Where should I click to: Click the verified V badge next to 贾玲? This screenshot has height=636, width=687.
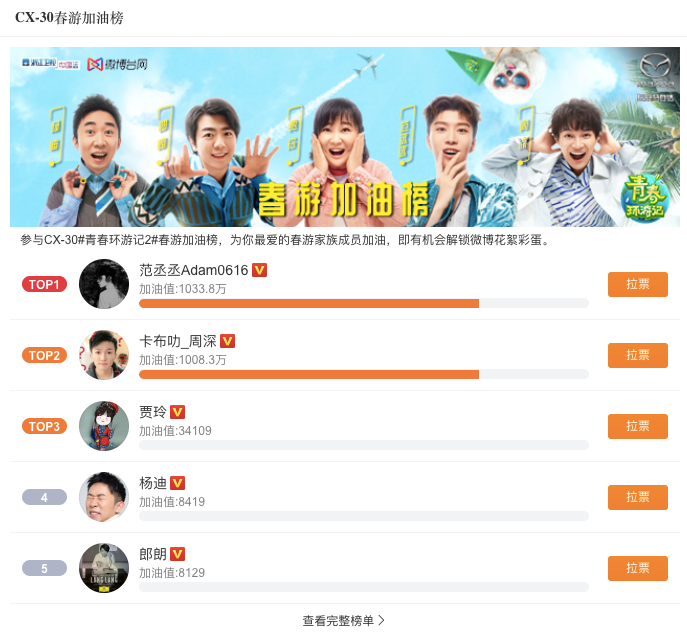[x=177, y=412]
